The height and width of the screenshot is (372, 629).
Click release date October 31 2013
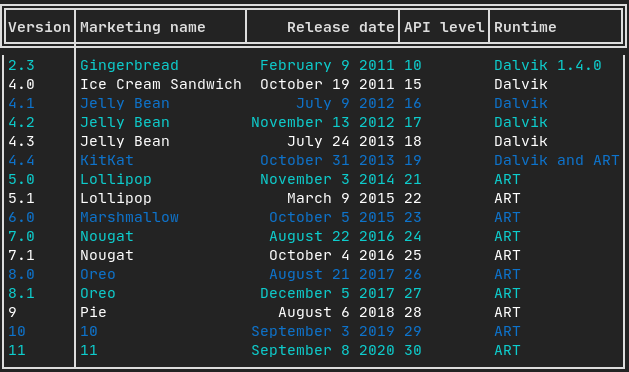tap(327, 161)
